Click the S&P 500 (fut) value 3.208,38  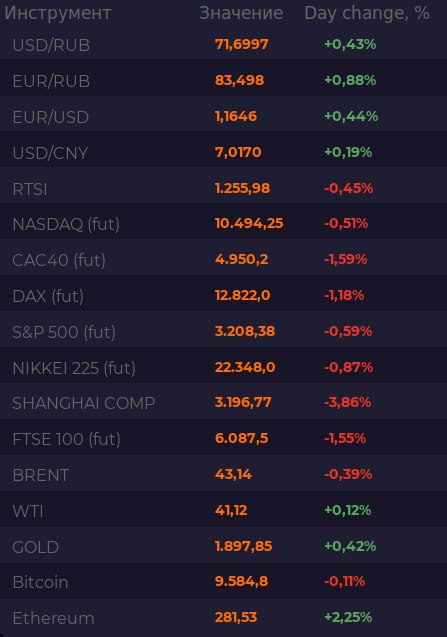245,332
